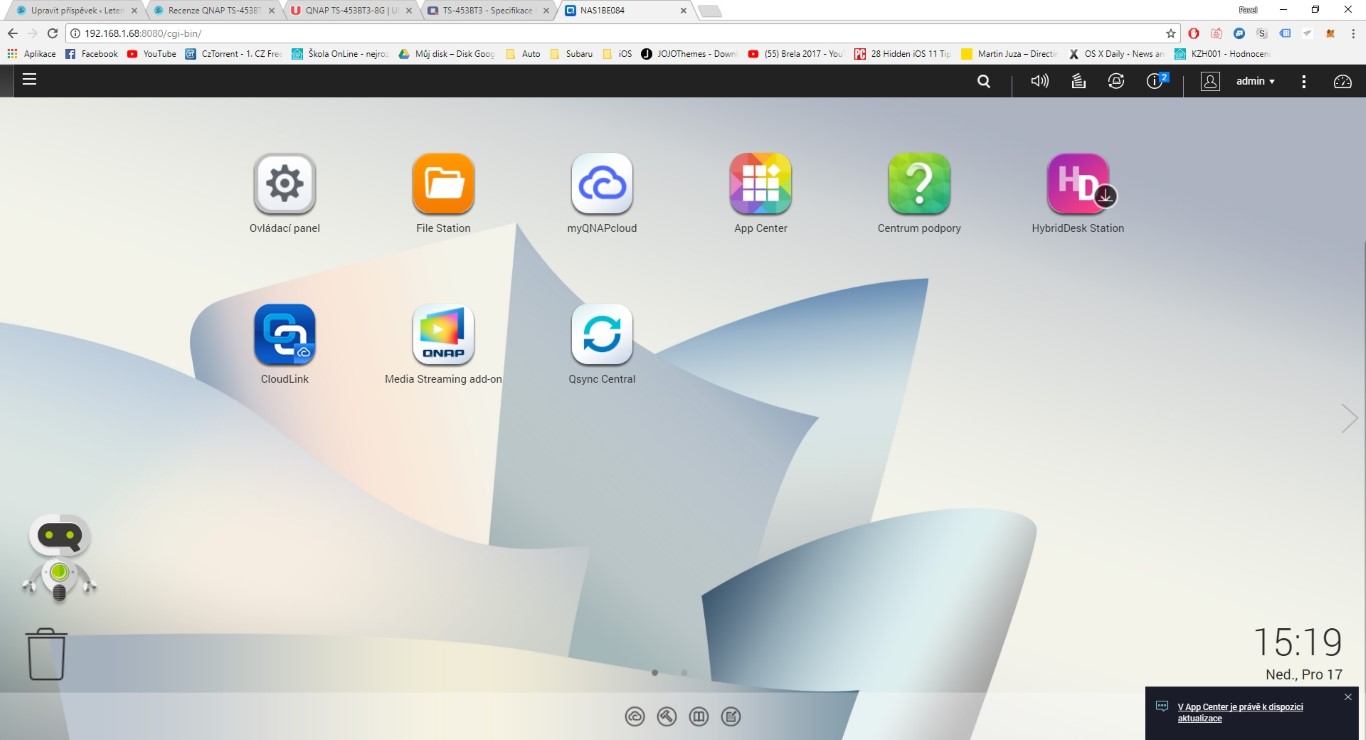
Task: Open the Ovládací panel app
Action: click(x=285, y=184)
